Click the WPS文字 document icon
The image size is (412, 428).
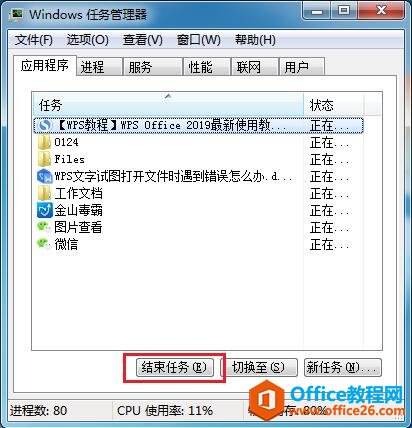(x=45, y=176)
